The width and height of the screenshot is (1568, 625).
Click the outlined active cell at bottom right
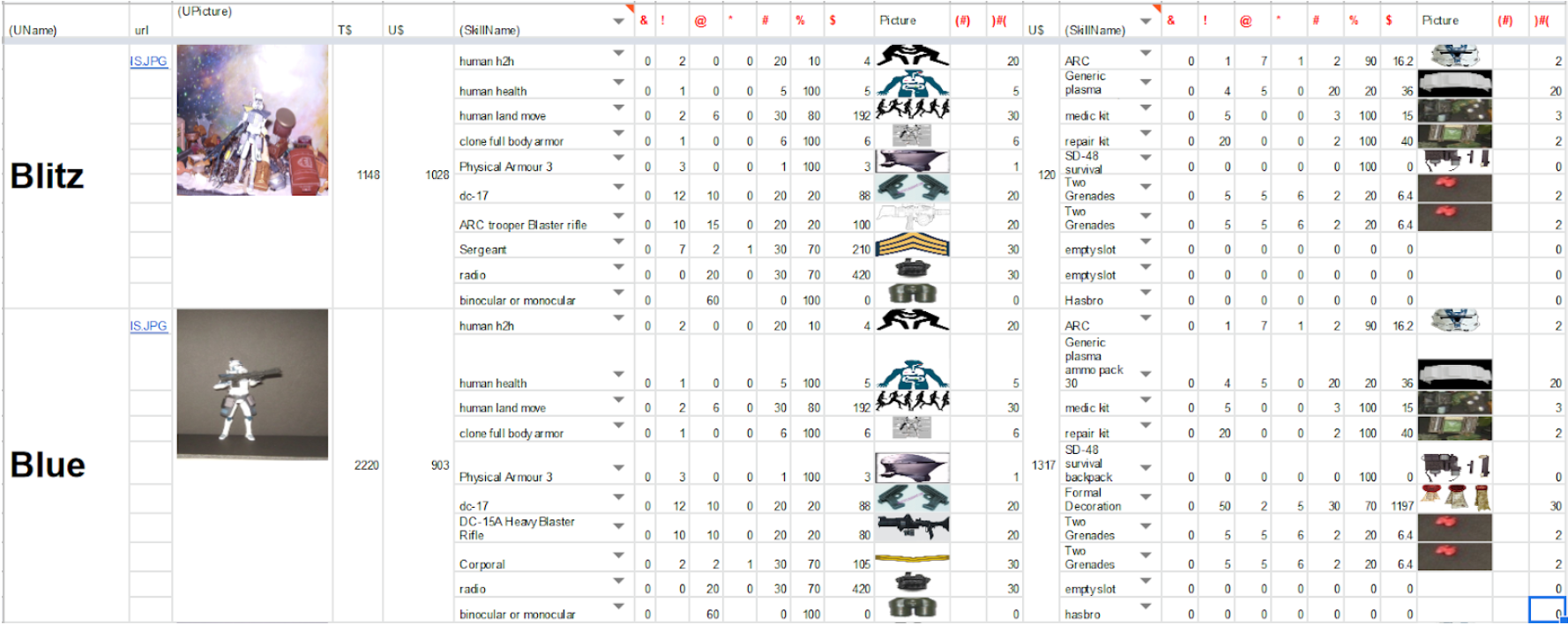(1547, 610)
